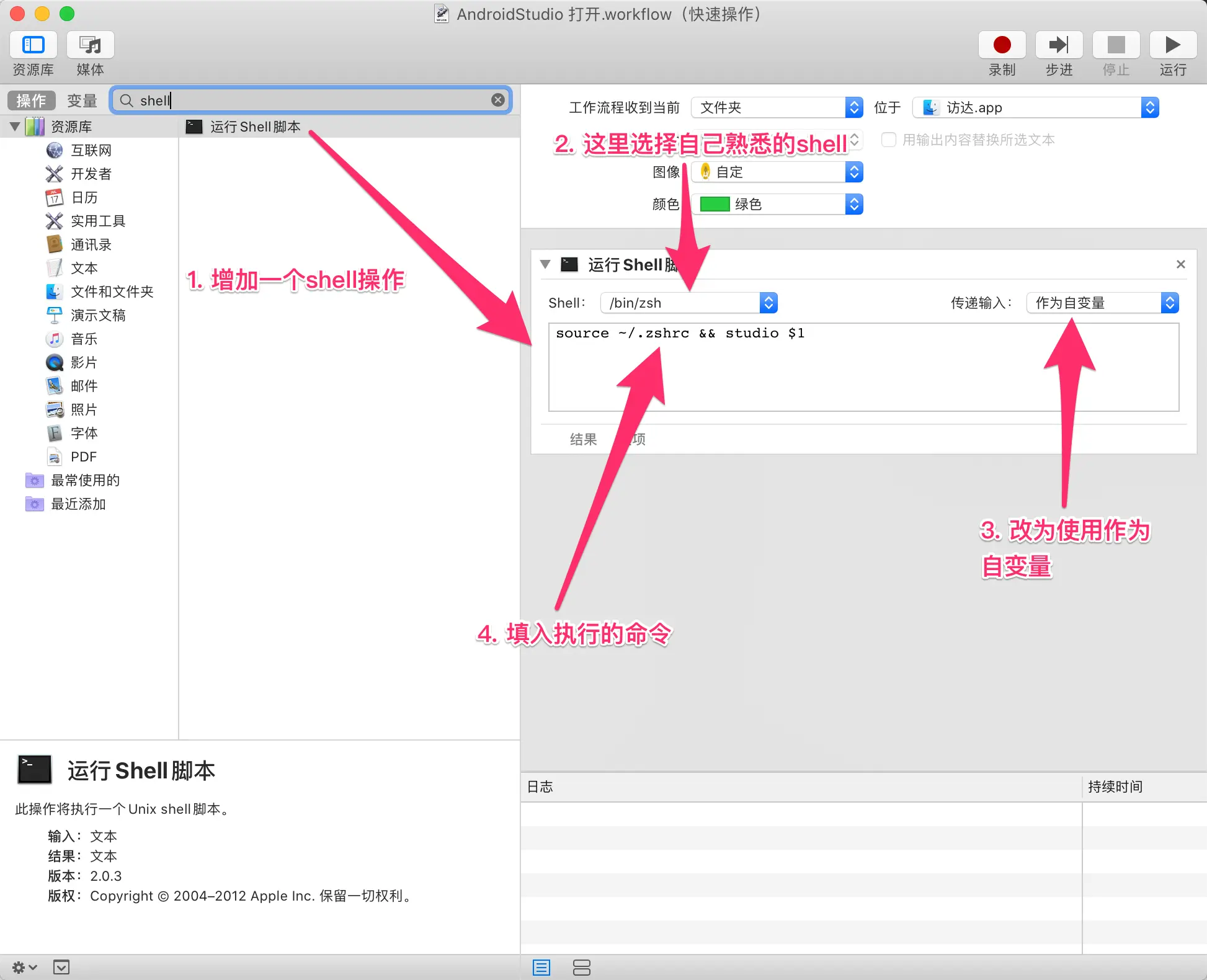Show the variables split-view icon
The width and height of the screenshot is (1207, 980).
click(581, 967)
